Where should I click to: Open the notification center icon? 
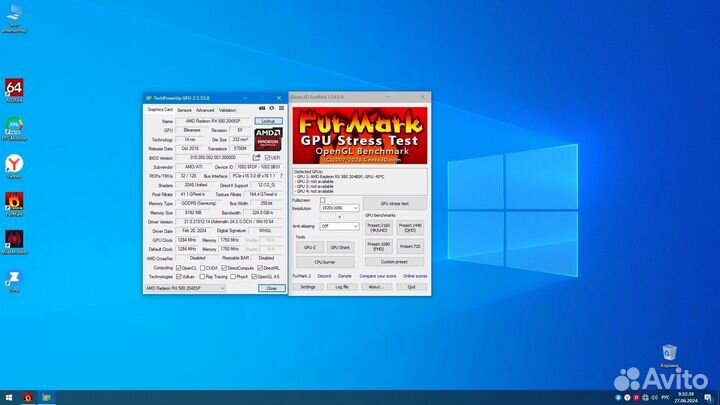[x=709, y=398]
